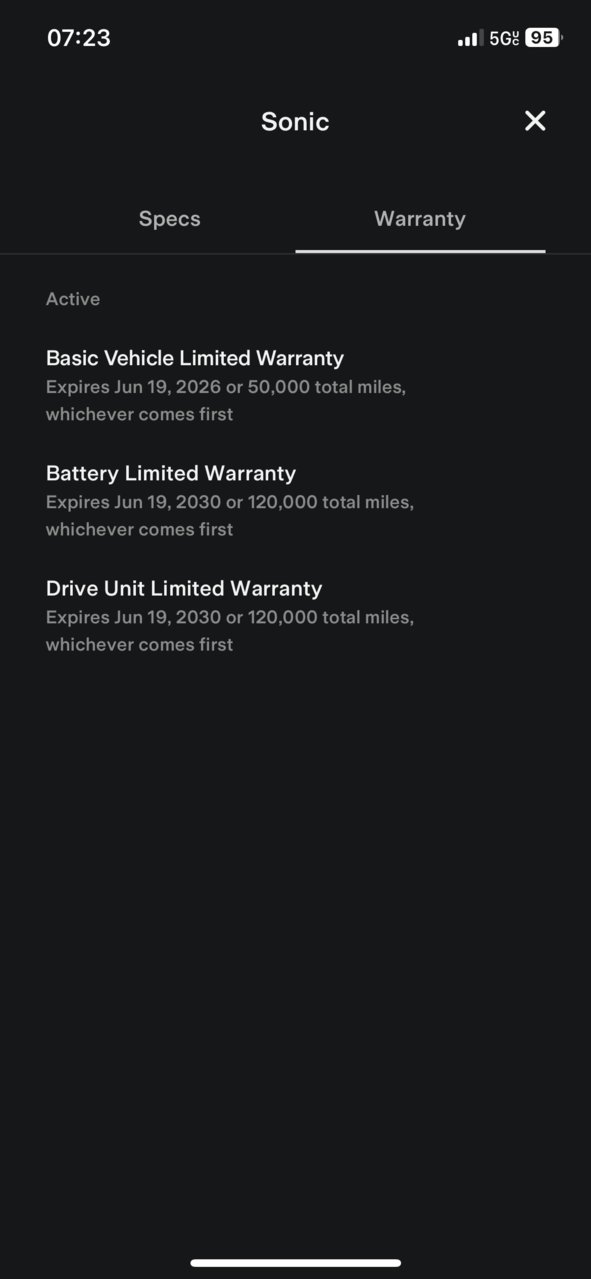Switch to the Specs tab

[170, 219]
